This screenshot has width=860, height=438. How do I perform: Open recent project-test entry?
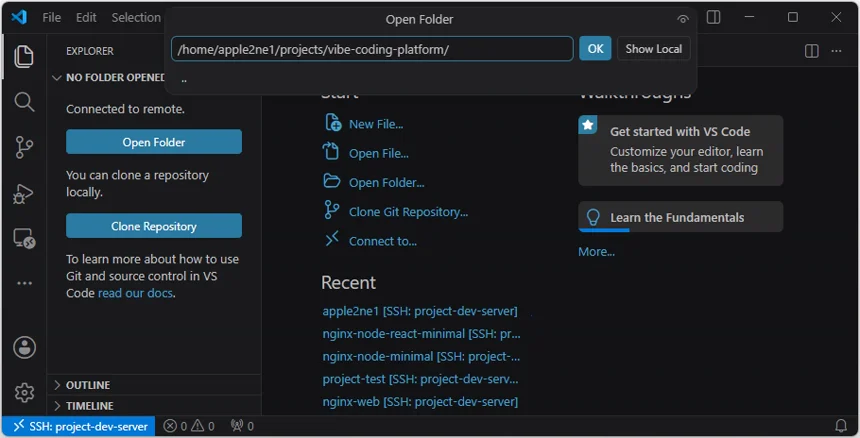coord(420,379)
